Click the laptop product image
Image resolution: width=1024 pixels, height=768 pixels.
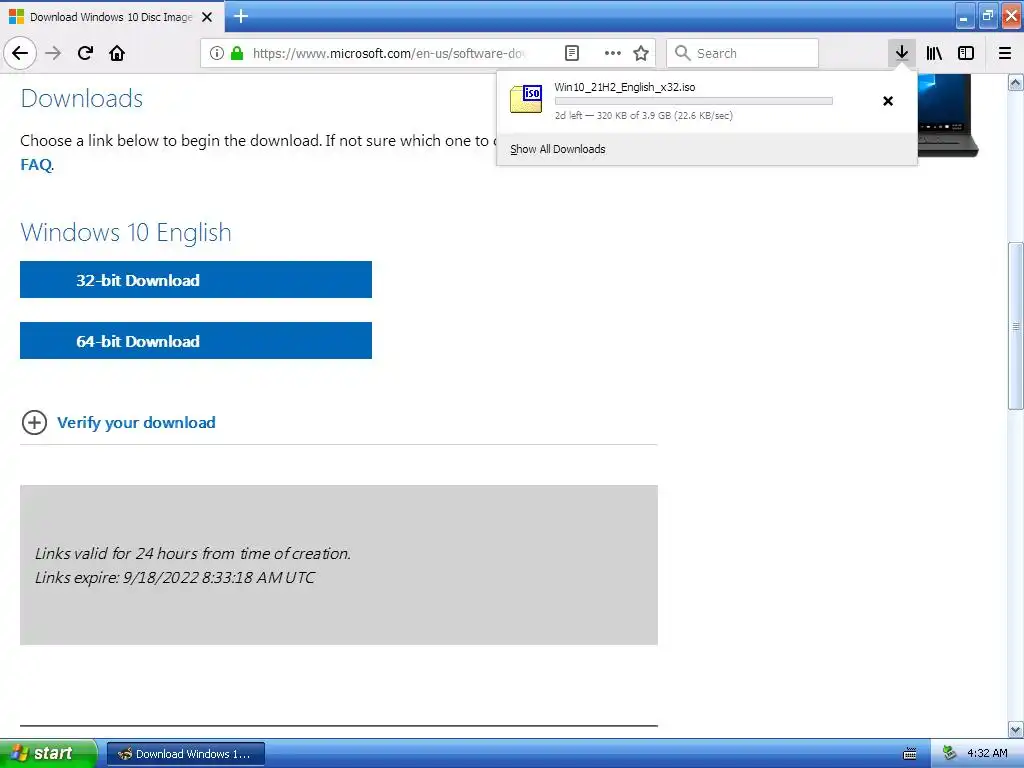click(x=948, y=115)
